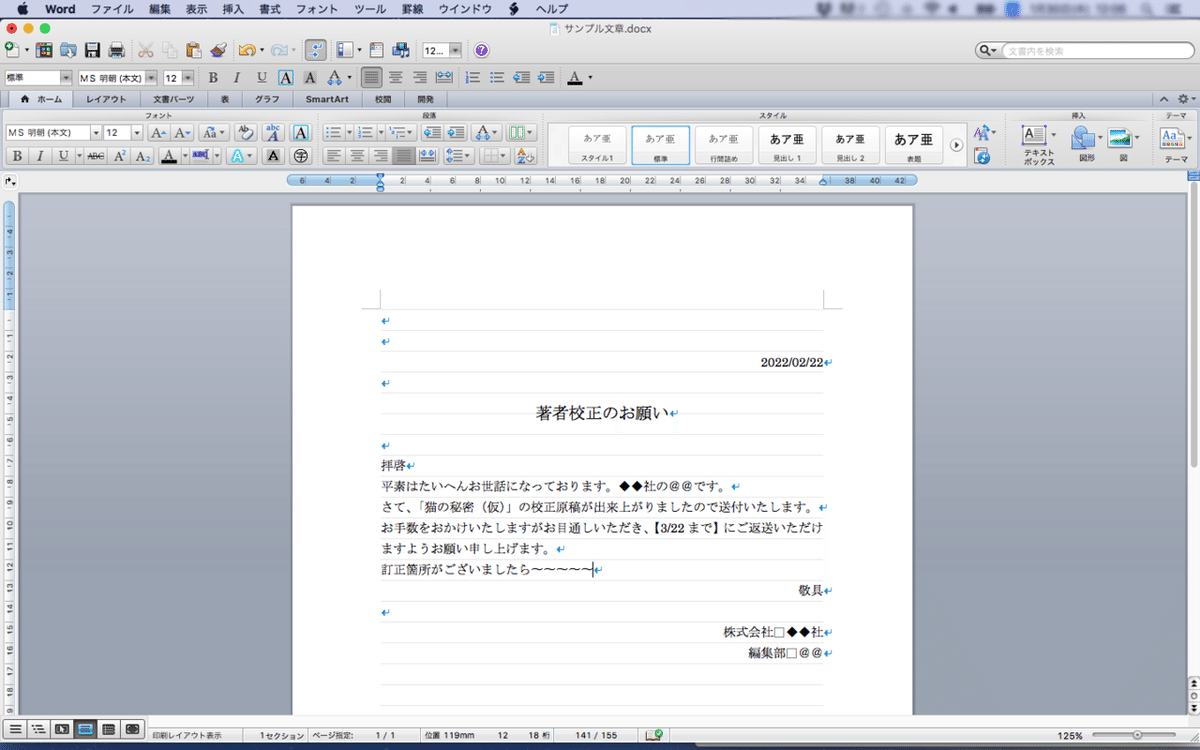Insert a shape from ribbon
The image size is (1200, 750).
point(1084,143)
